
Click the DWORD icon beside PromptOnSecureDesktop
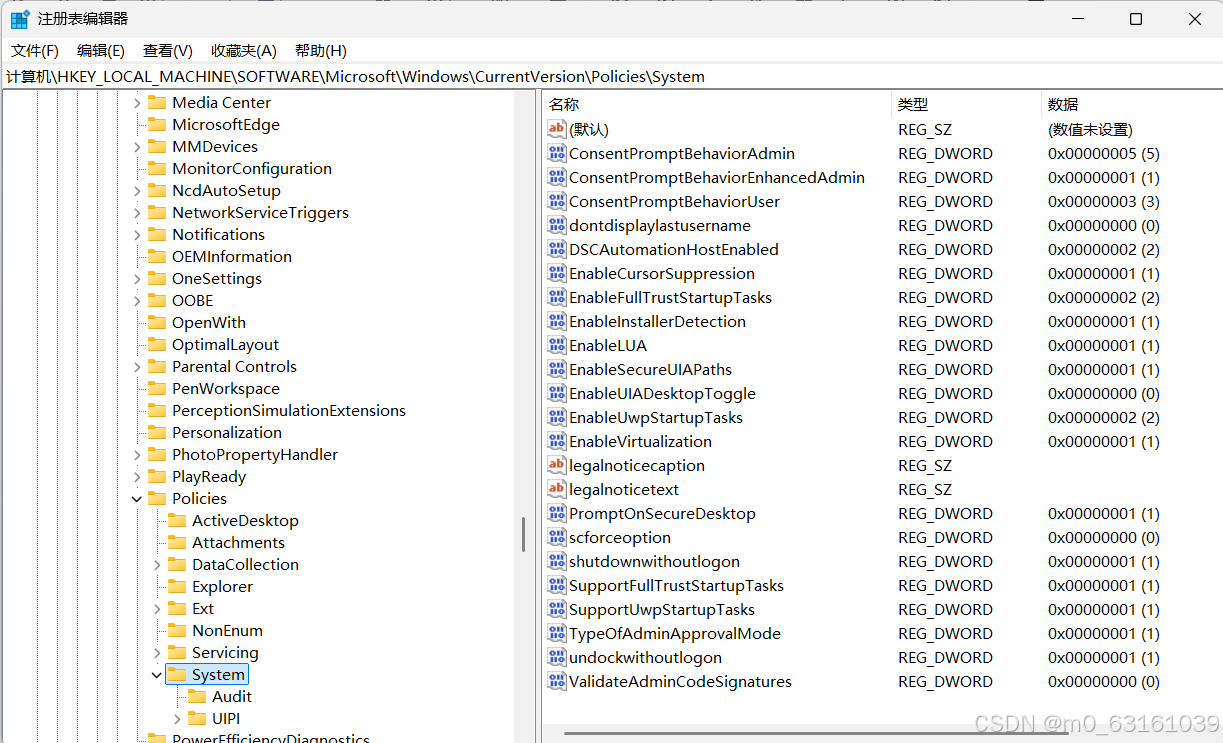coord(557,513)
